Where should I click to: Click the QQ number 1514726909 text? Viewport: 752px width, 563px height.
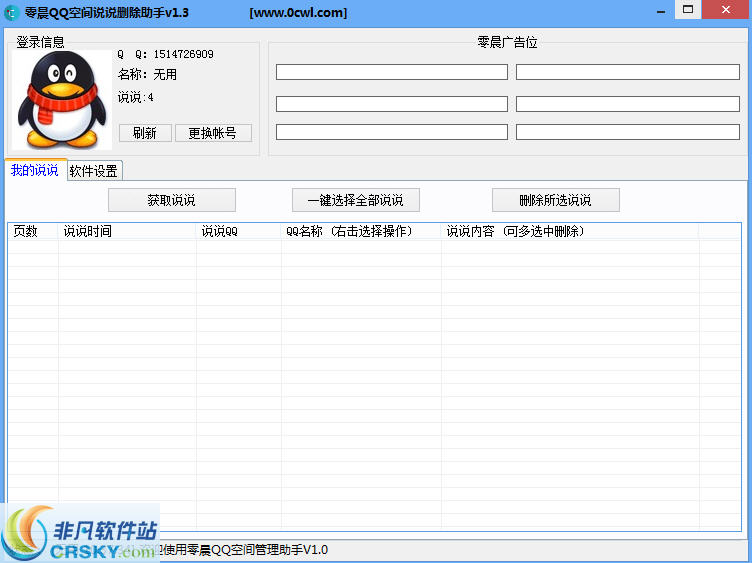[x=184, y=54]
